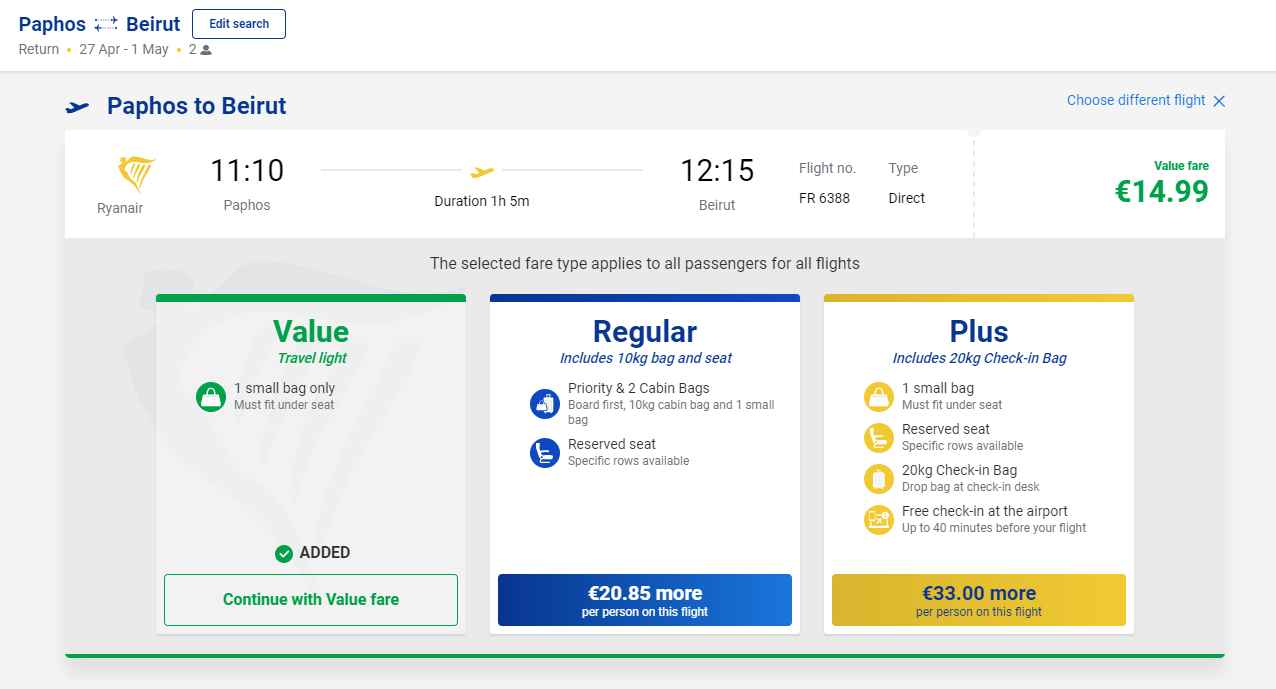
Task: Click the green ADDED checkmark
Action: (x=284, y=553)
